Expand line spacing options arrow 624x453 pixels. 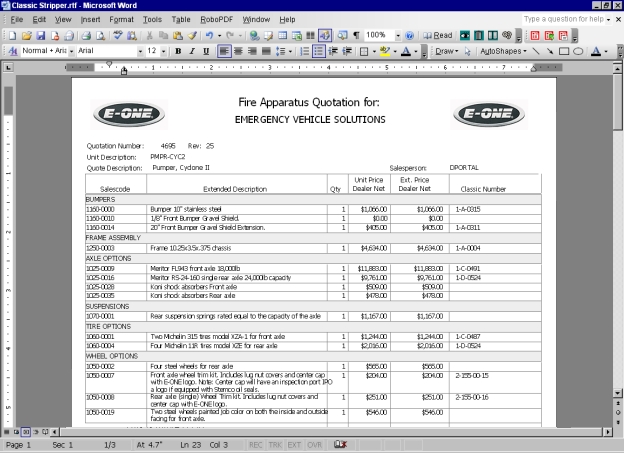(290, 51)
